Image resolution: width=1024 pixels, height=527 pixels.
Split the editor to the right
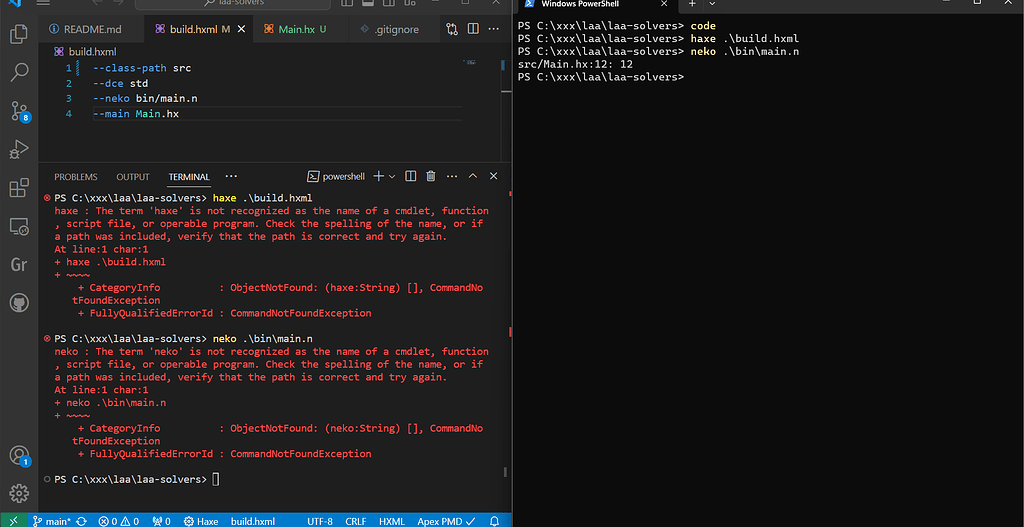(x=473, y=29)
